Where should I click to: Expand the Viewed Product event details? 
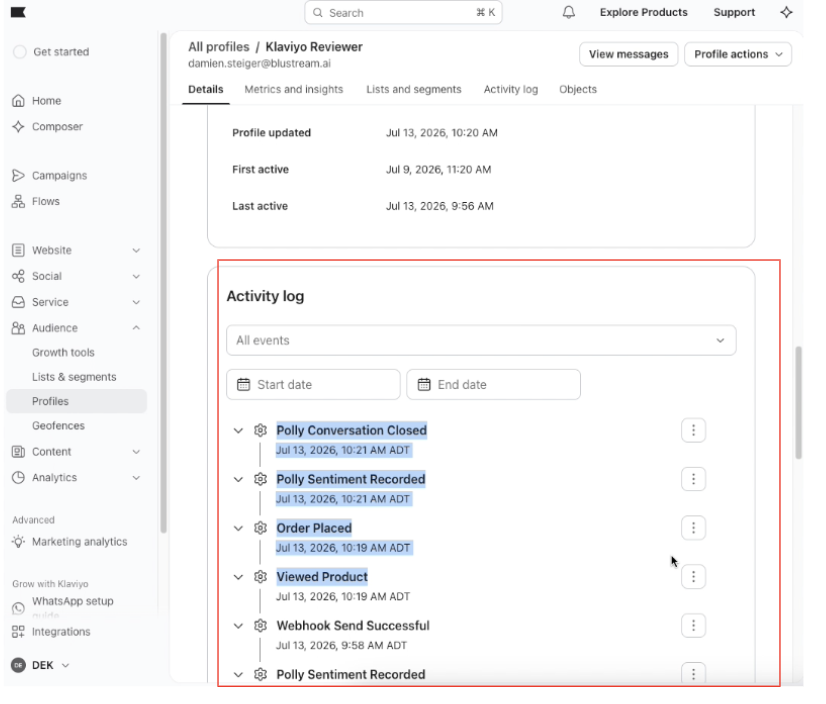[x=238, y=577]
